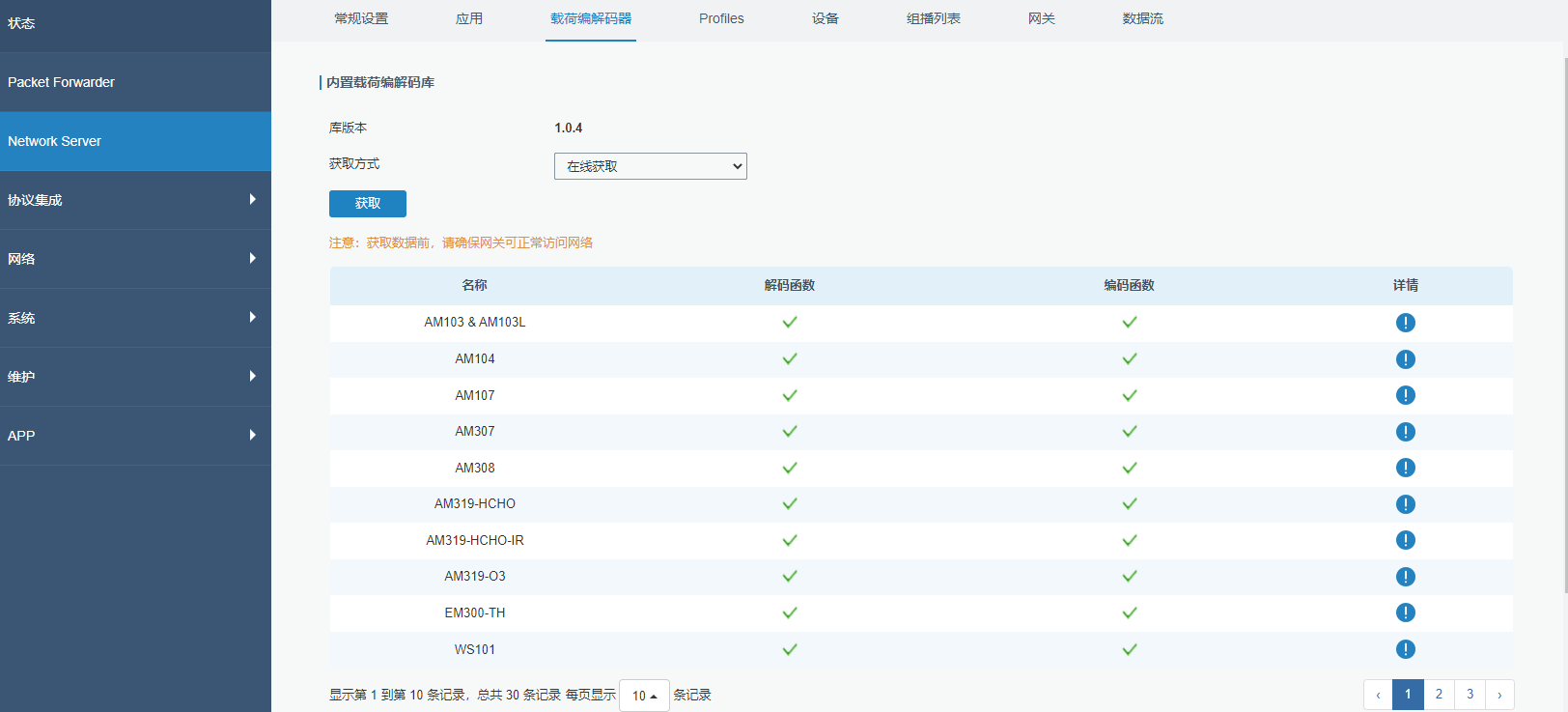This screenshot has height=712, width=1568.
Task: Click the AM319-HCHO-IR name cell
Action: (475, 540)
